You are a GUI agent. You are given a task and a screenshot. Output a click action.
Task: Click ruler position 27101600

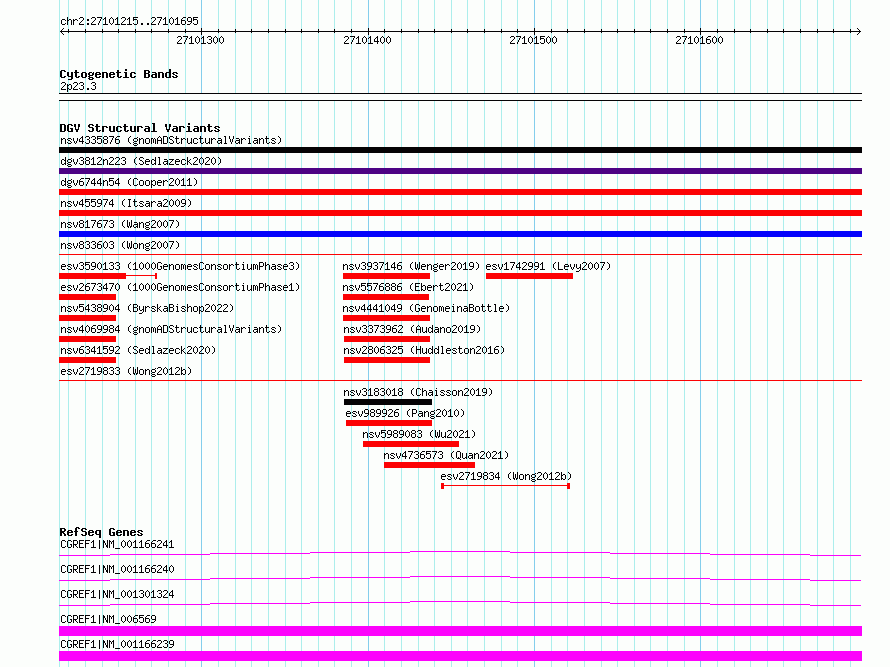pos(699,40)
